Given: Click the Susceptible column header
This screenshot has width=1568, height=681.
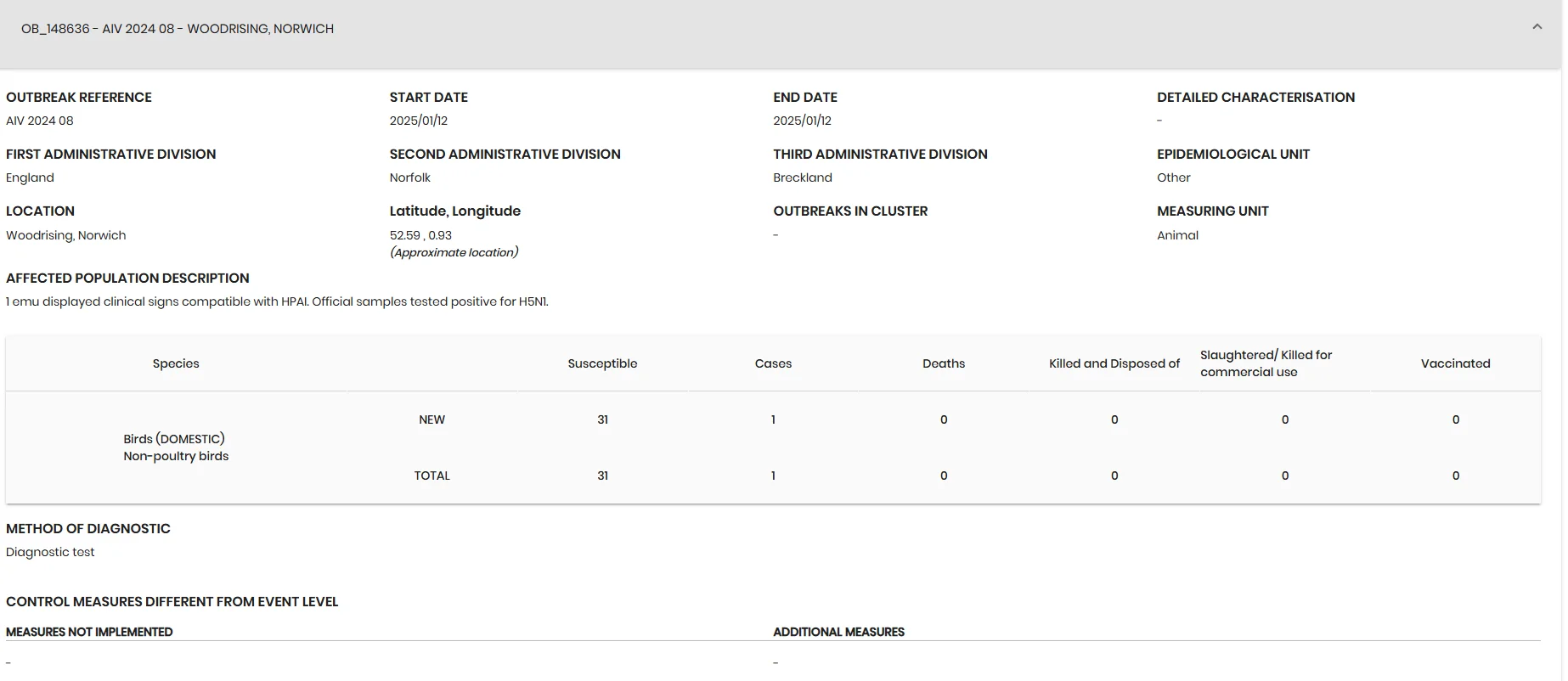Looking at the screenshot, I should [602, 363].
